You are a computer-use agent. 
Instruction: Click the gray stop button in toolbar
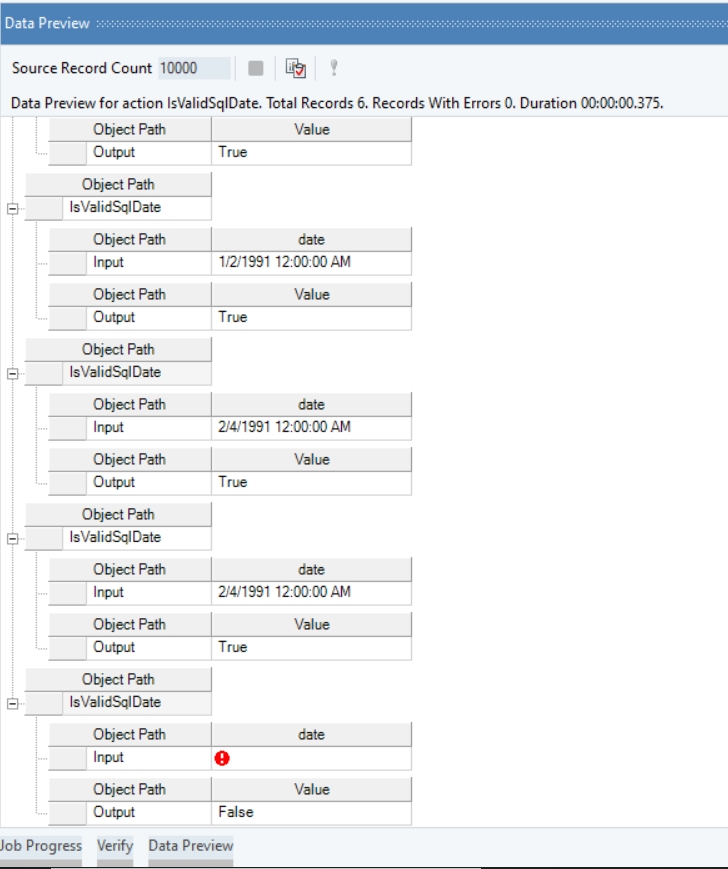click(x=256, y=68)
